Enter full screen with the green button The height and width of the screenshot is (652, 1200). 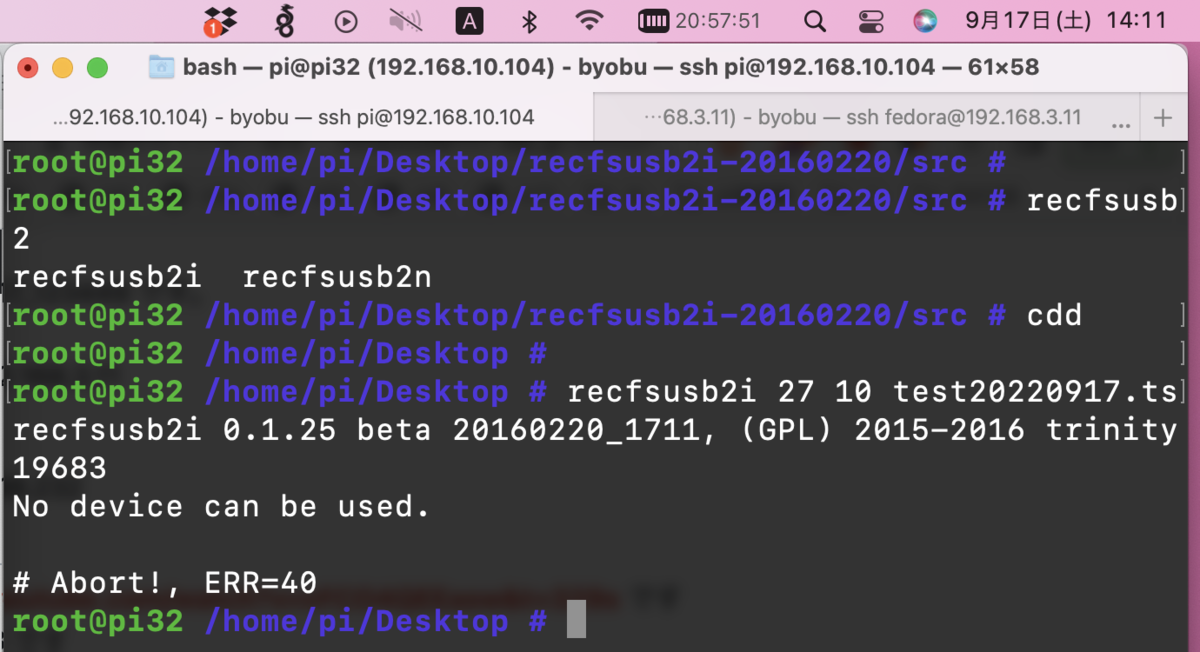96,67
